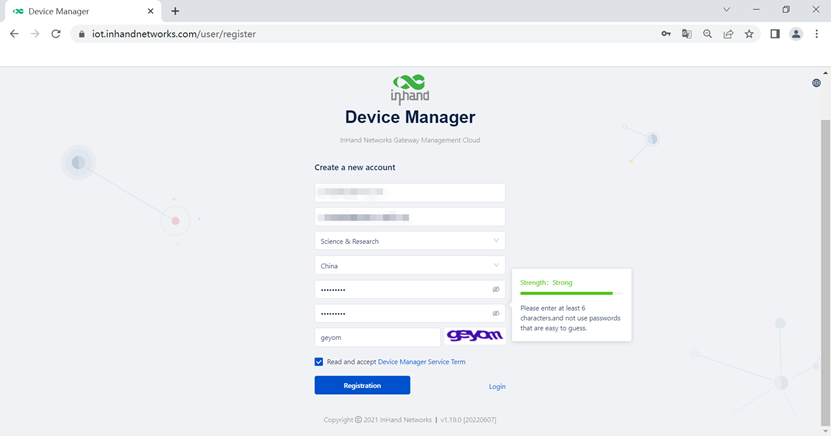The height and width of the screenshot is (436, 831).
Task: Reload the register page
Action: (x=56, y=34)
